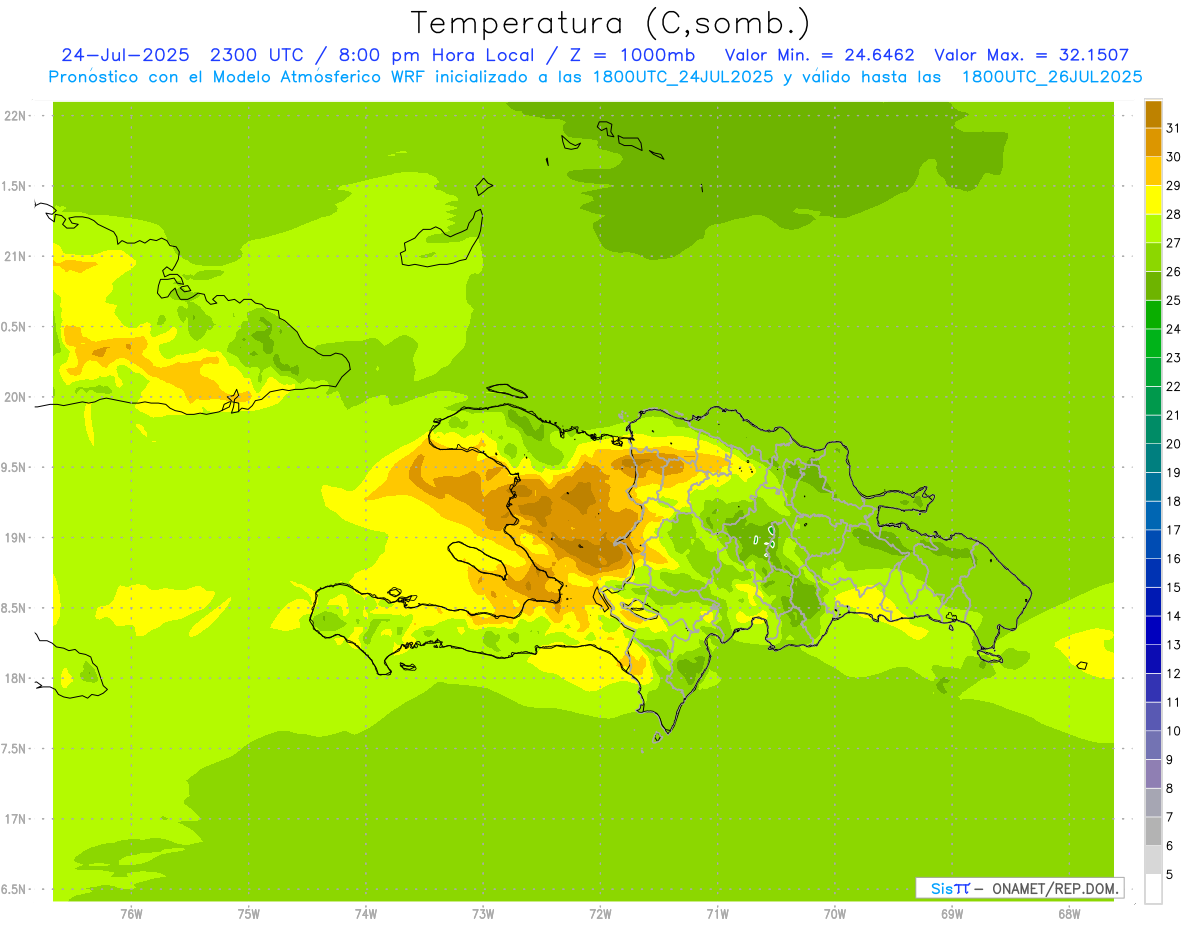Image resolution: width=1200 pixels, height=927 pixels.
Task: Click the colorbar label "5"
Action: pyautogui.click(x=1170, y=875)
